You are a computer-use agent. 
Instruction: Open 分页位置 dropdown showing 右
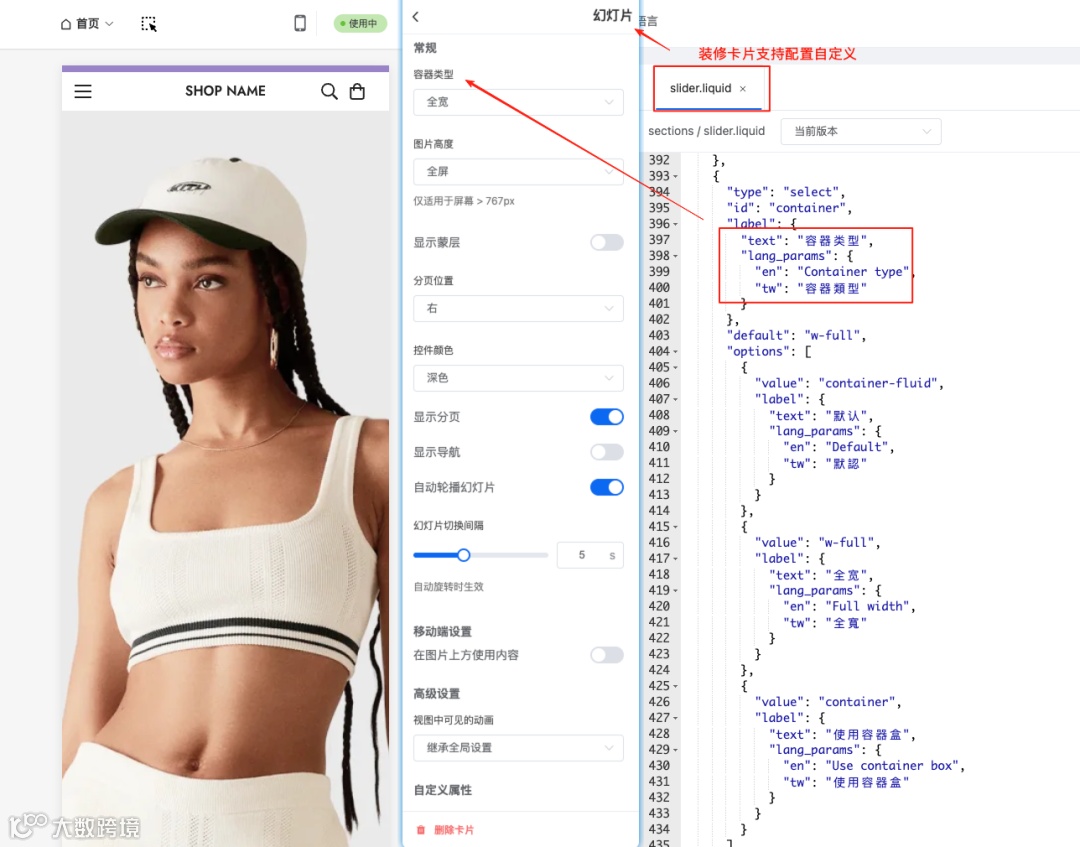[x=518, y=309]
